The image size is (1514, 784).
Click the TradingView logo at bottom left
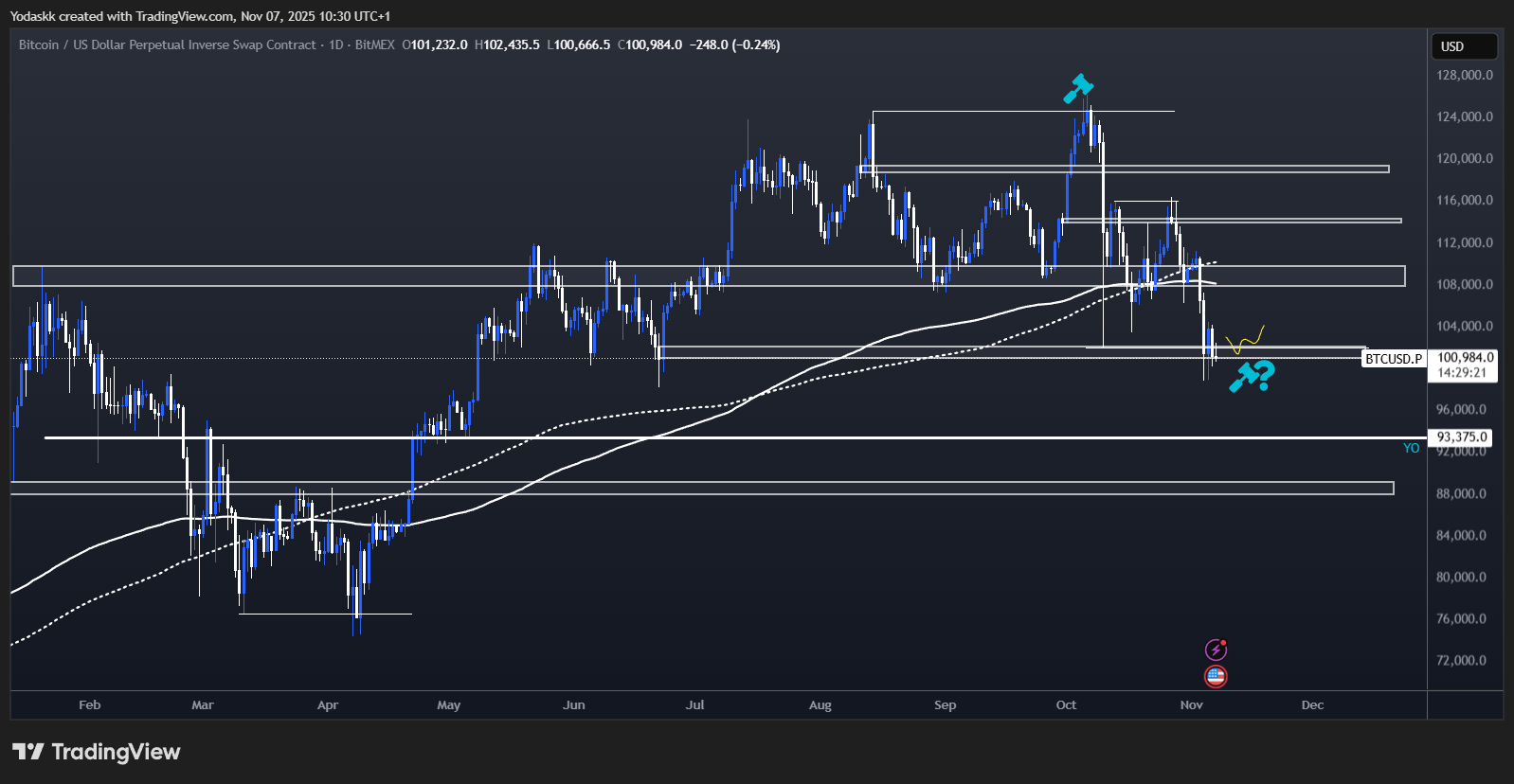click(96, 752)
